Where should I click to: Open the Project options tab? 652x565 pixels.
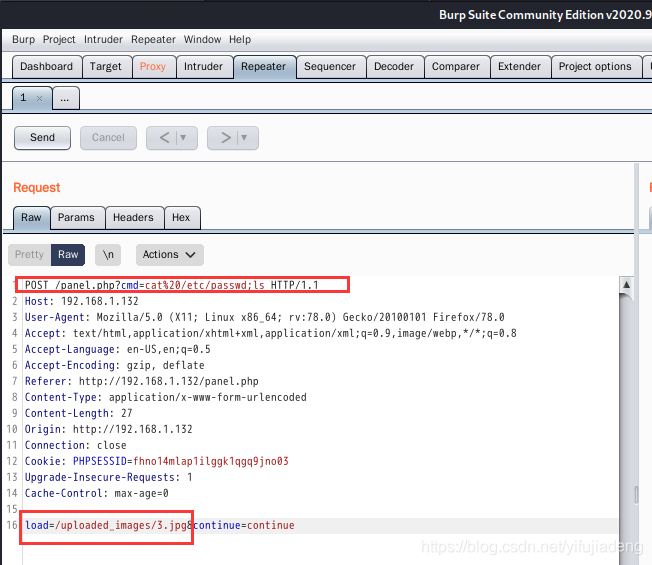[595, 67]
